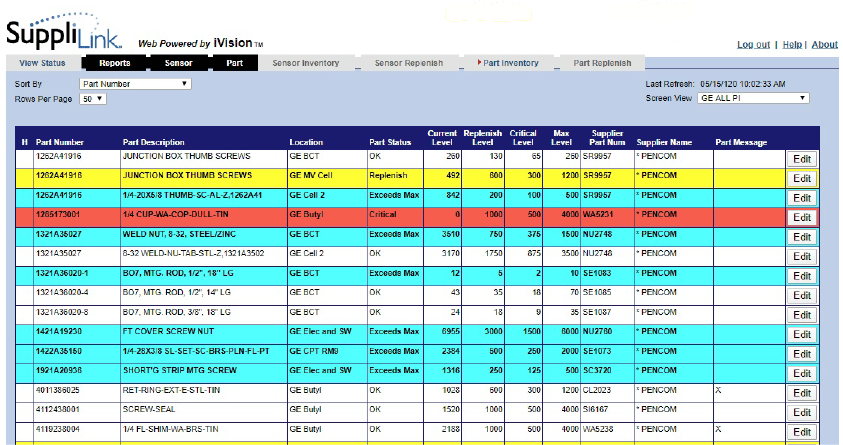
Task: Click the Part Status column header
Action: point(390,142)
